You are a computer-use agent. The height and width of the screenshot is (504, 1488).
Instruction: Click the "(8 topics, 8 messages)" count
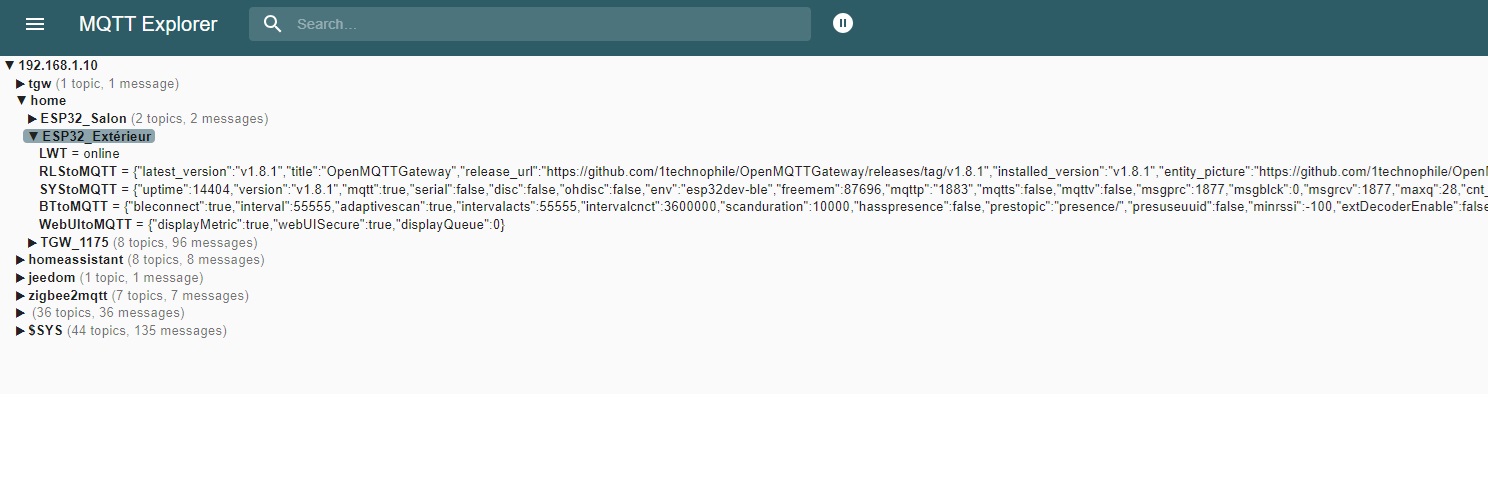tap(196, 260)
